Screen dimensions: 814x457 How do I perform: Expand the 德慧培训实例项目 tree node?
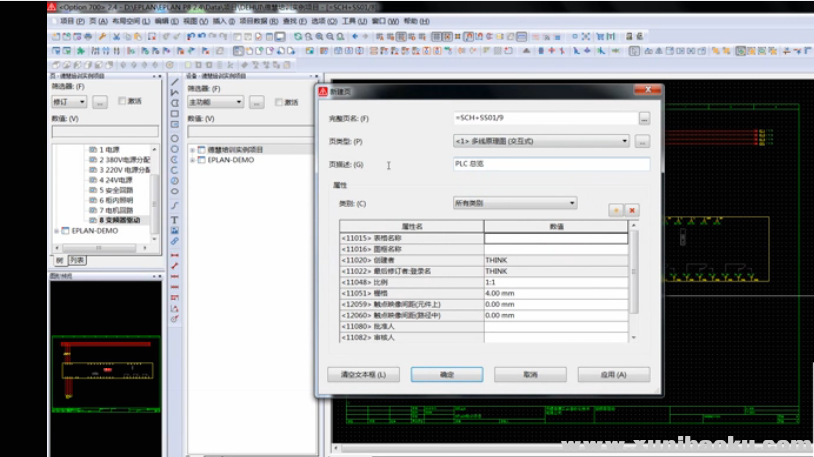click(x=192, y=149)
